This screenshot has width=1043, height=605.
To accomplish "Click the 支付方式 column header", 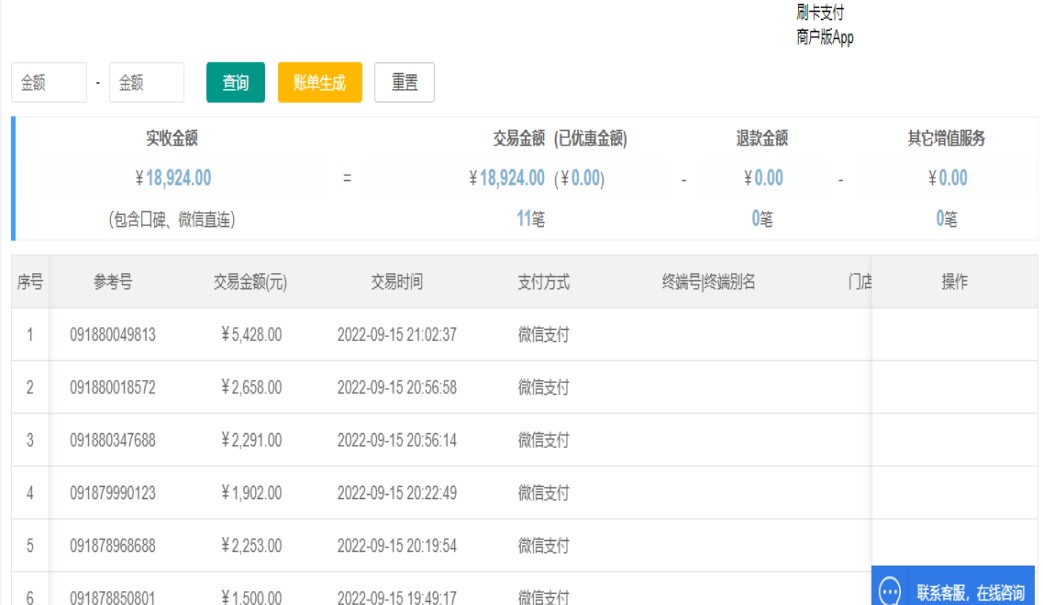I will point(543,282).
